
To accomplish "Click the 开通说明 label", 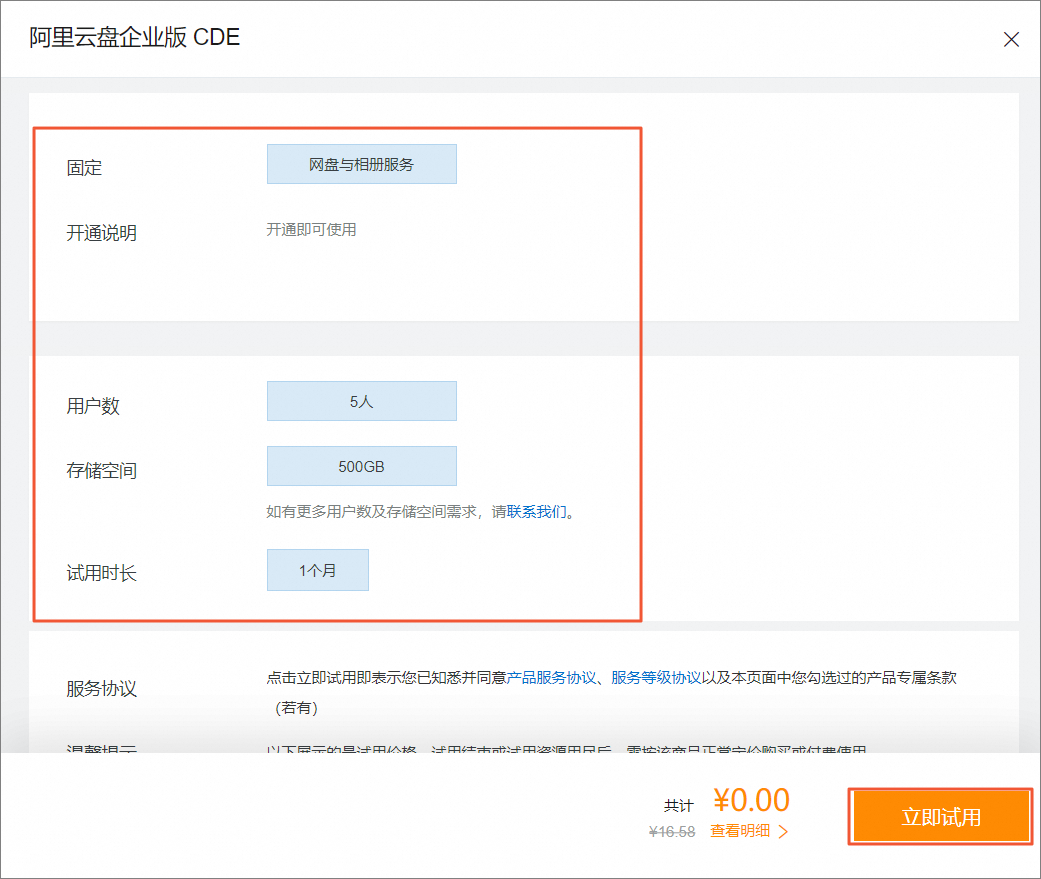I will click(x=102, y=233).
